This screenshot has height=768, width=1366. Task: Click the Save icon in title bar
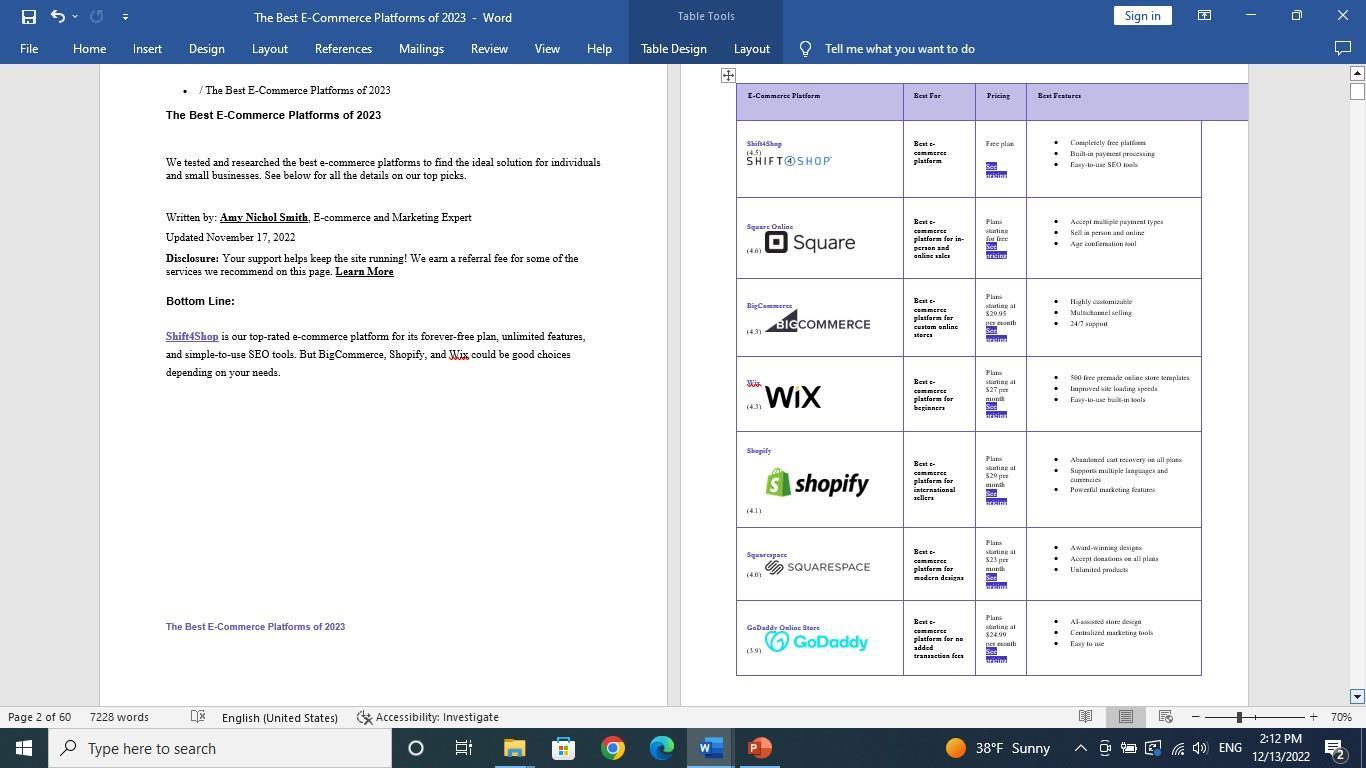click(29, 16)
